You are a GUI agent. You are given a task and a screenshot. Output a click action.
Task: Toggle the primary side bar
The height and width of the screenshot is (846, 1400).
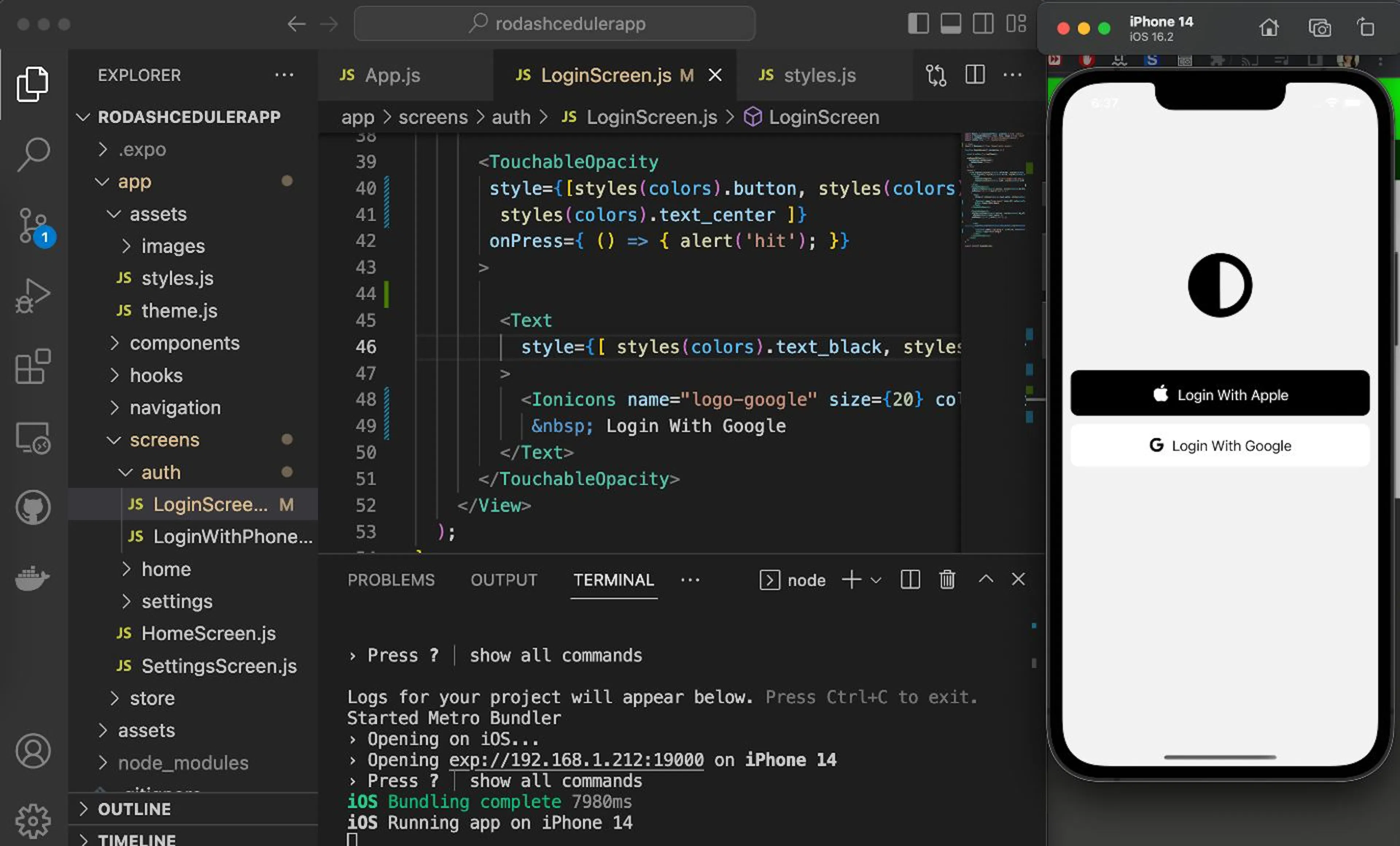tap(918, 23)
